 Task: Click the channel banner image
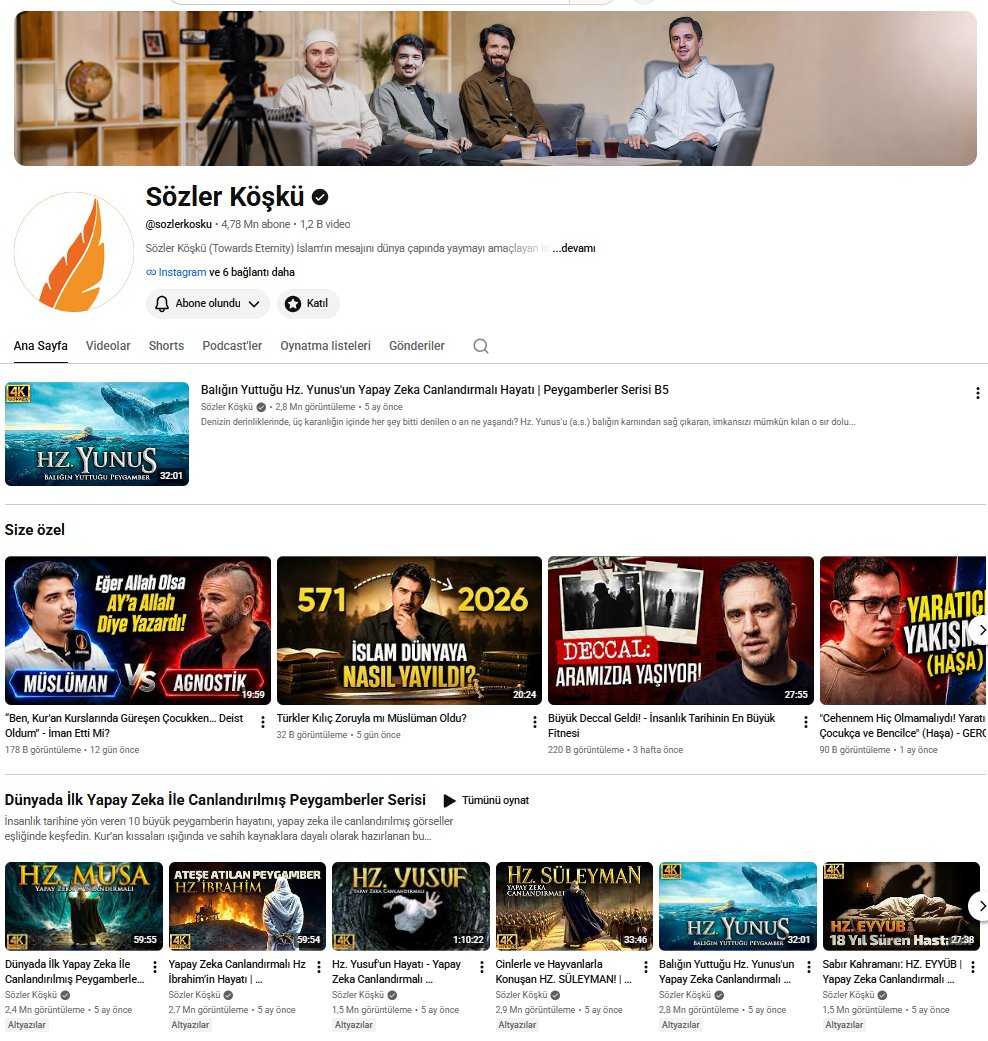click(495, 88)
